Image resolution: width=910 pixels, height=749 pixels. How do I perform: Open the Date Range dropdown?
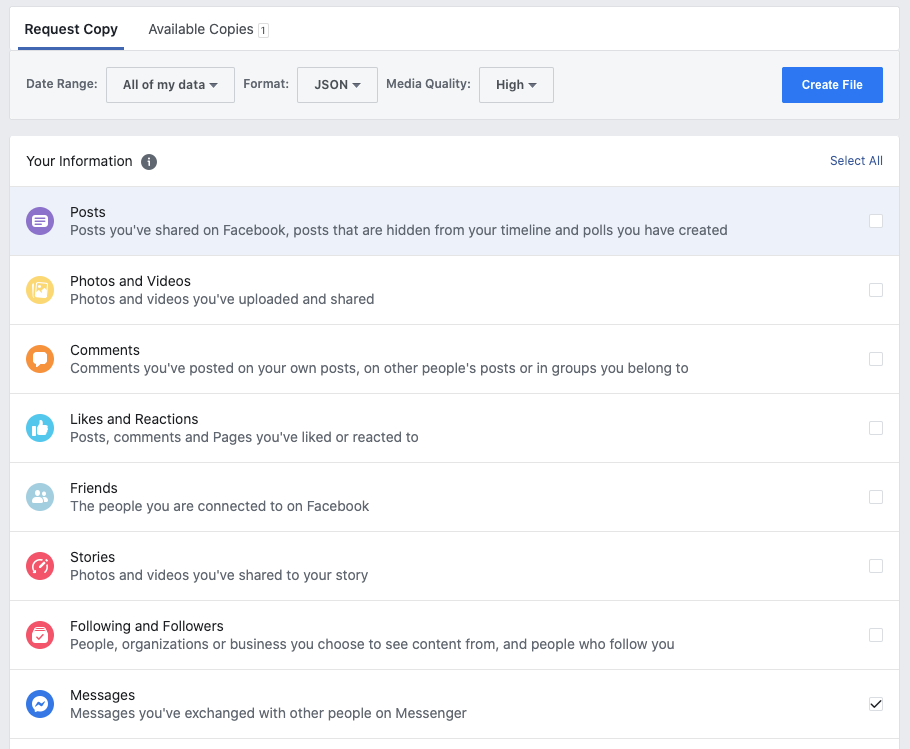(x=170, y=85)
